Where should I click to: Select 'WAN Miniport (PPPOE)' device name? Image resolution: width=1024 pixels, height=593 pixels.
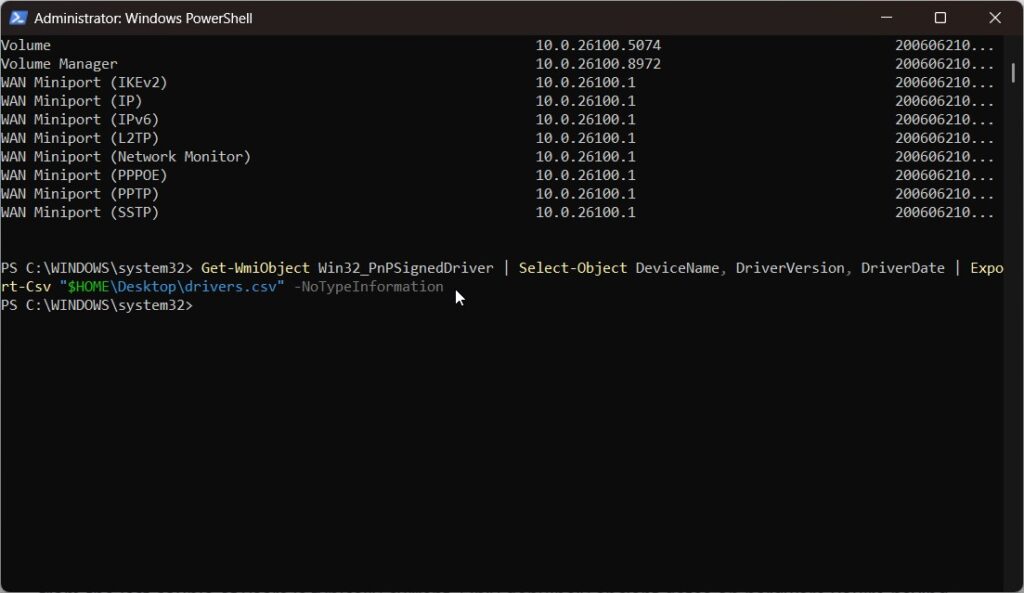click(x=84, y=175)
